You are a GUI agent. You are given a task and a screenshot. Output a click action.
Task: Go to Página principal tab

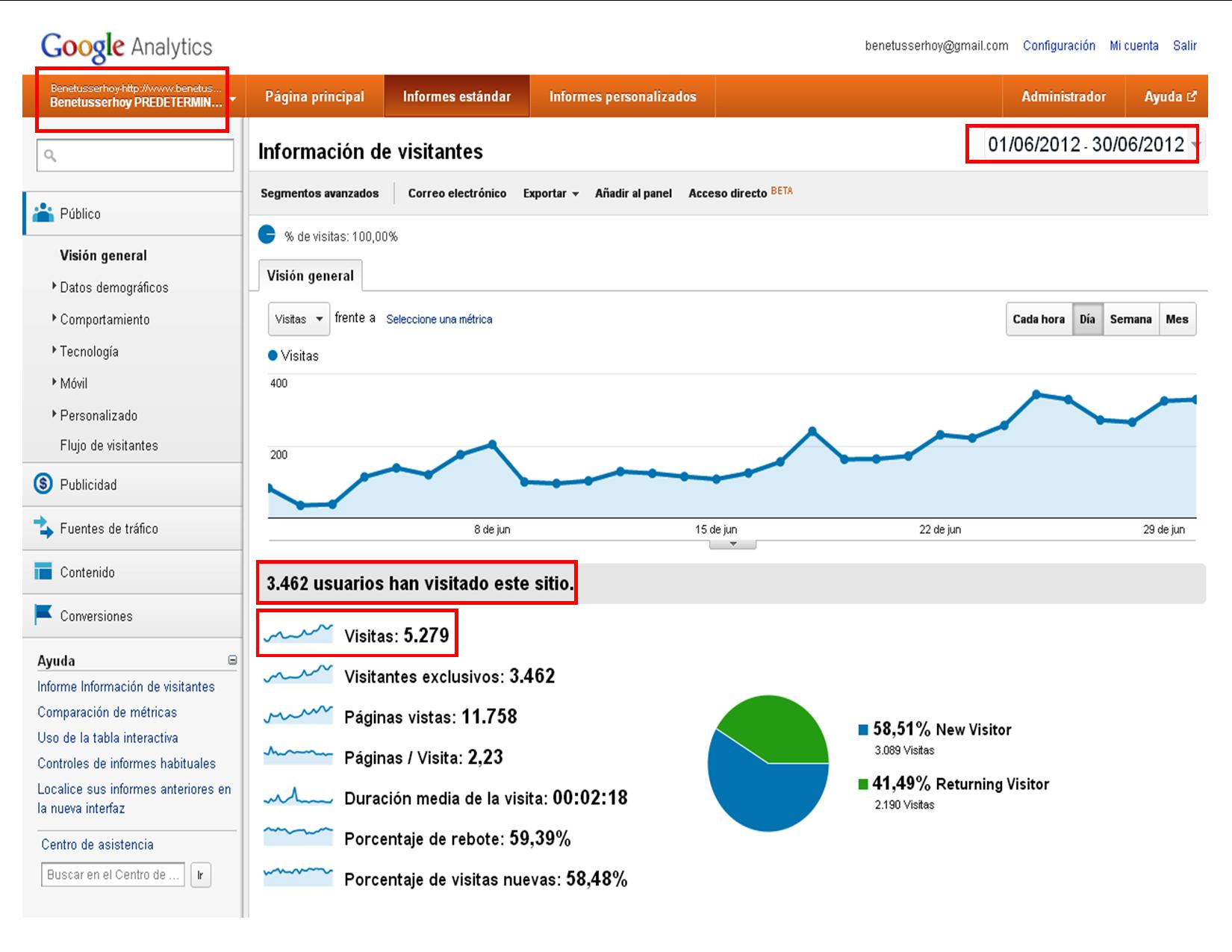(314, 96)
